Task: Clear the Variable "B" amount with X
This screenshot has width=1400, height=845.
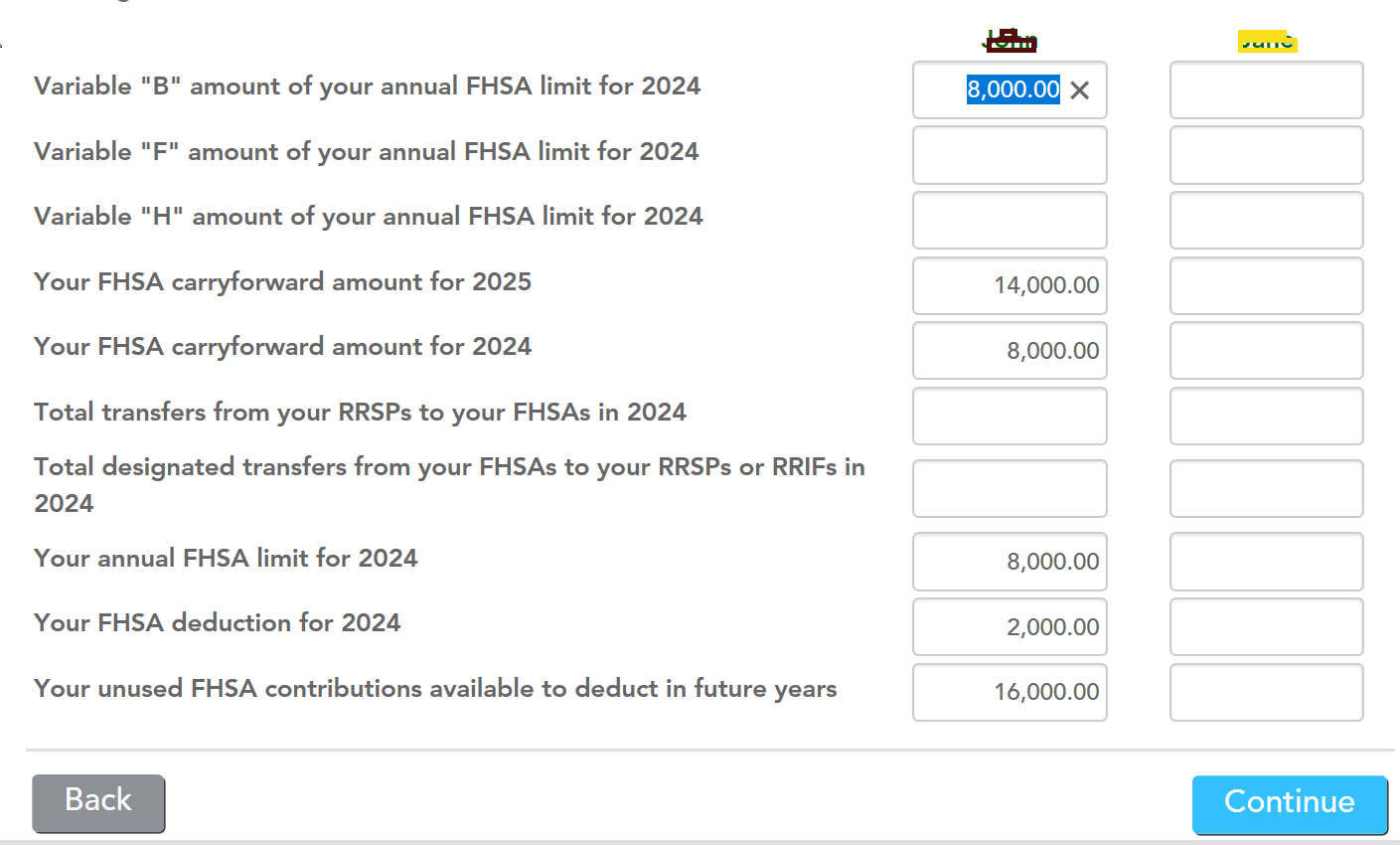Action: pos(1080,90)
